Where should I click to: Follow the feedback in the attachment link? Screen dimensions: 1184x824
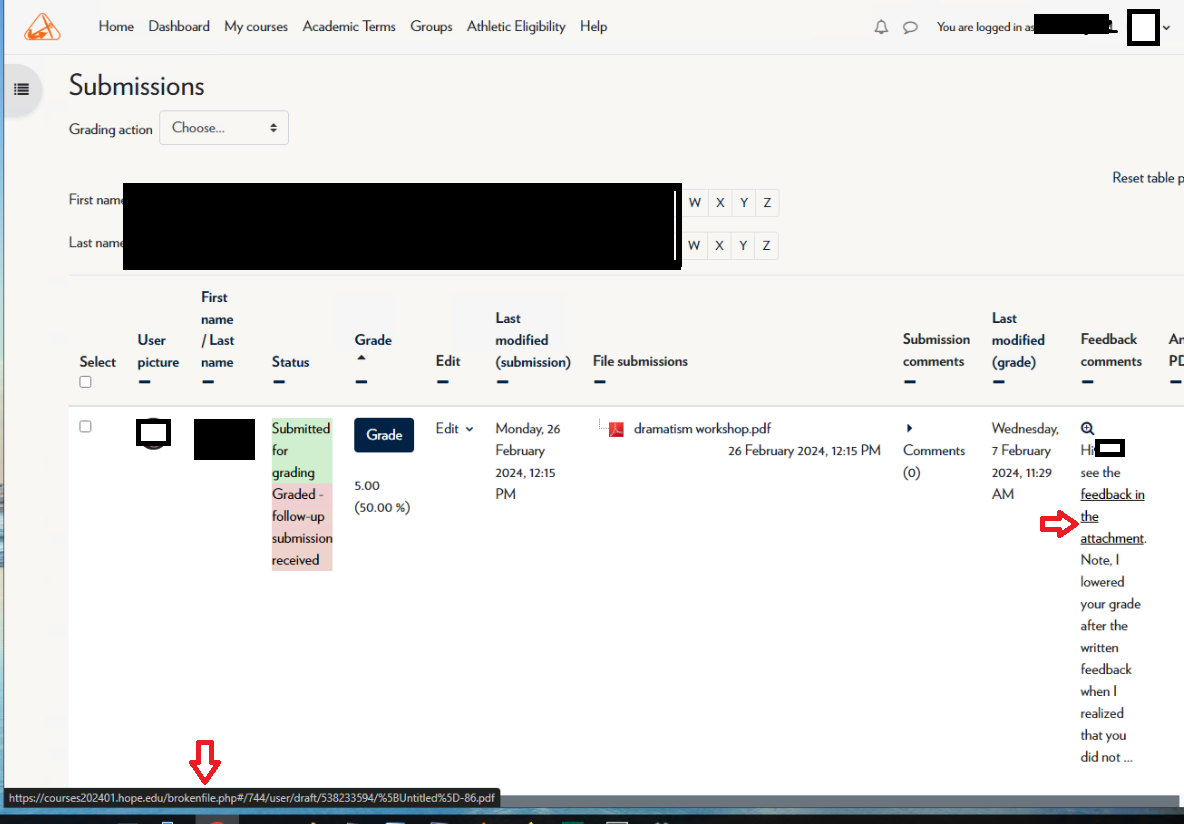tap(1112, 517)
